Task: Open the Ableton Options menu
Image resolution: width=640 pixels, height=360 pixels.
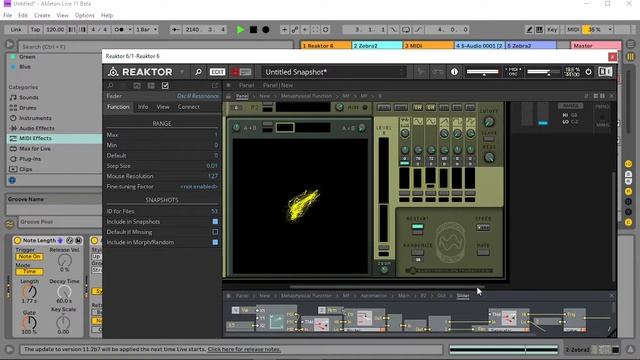Action: tap(84, 16)
